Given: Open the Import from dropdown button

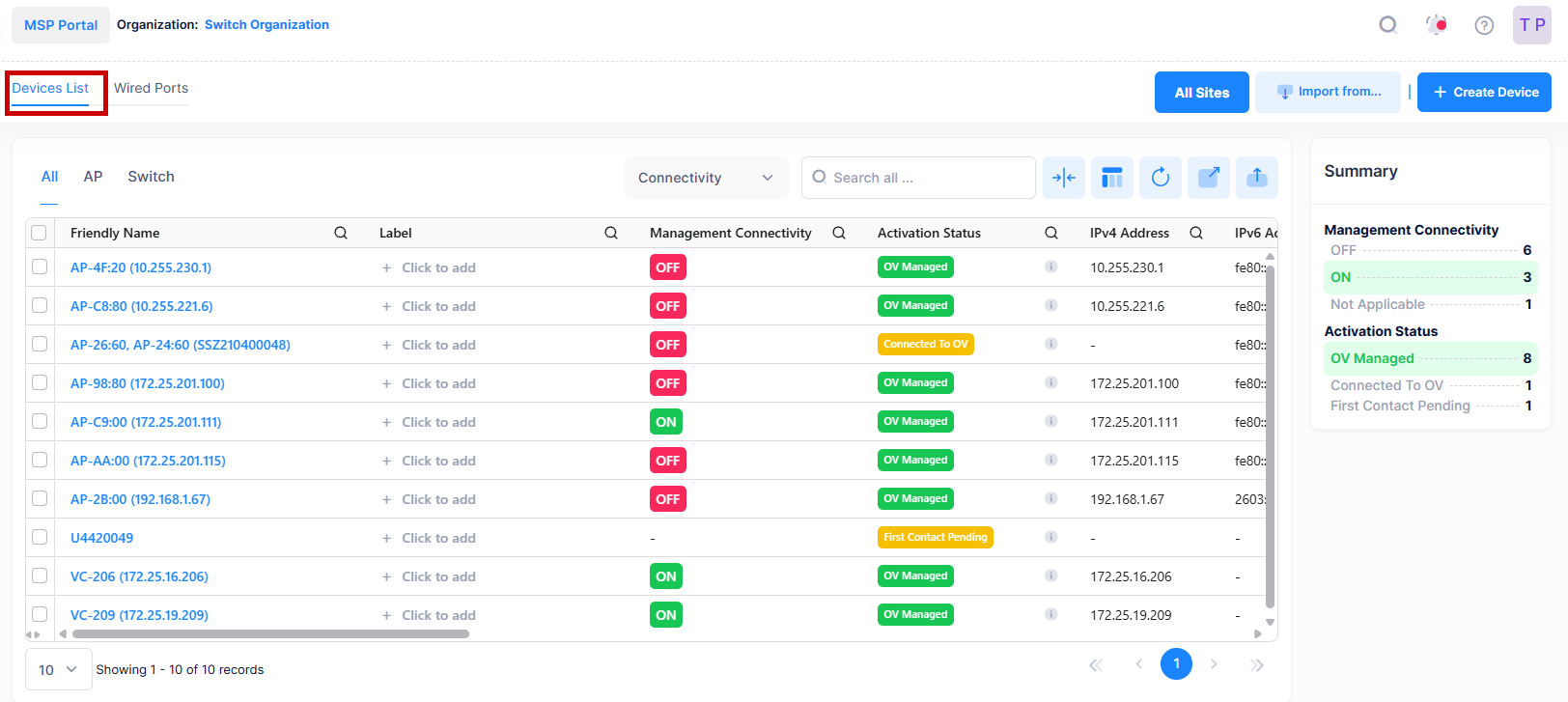Looking at the screenshot, I should click(1328, 92).
